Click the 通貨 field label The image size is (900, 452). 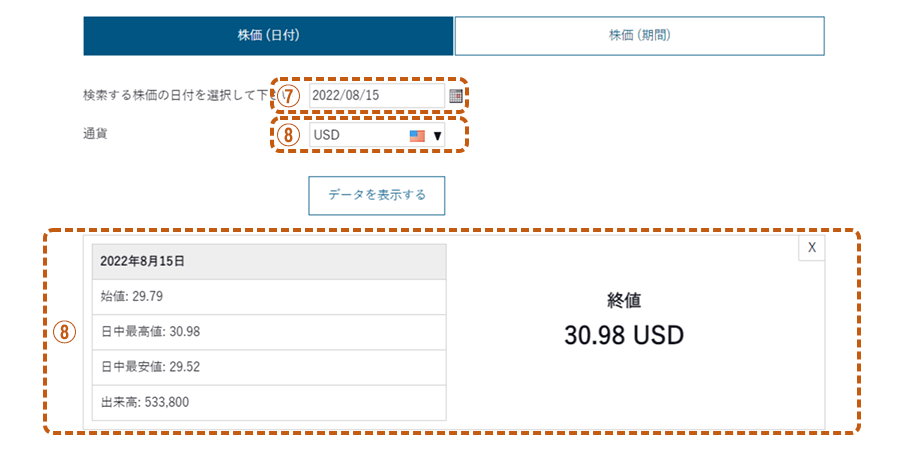coord(95,134)
